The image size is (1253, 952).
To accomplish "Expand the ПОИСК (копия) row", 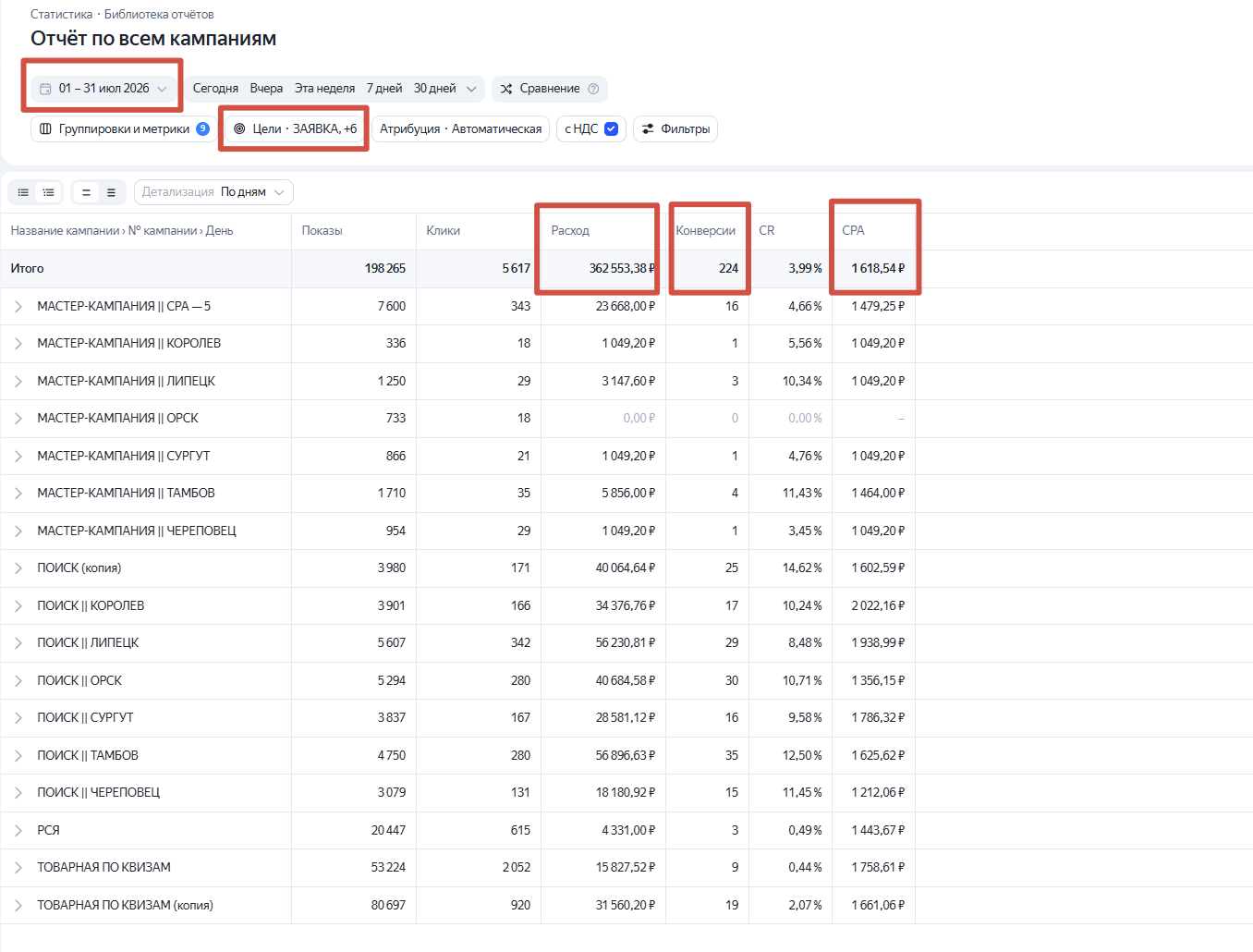I will pyautogui.click(x=18, y=568).
